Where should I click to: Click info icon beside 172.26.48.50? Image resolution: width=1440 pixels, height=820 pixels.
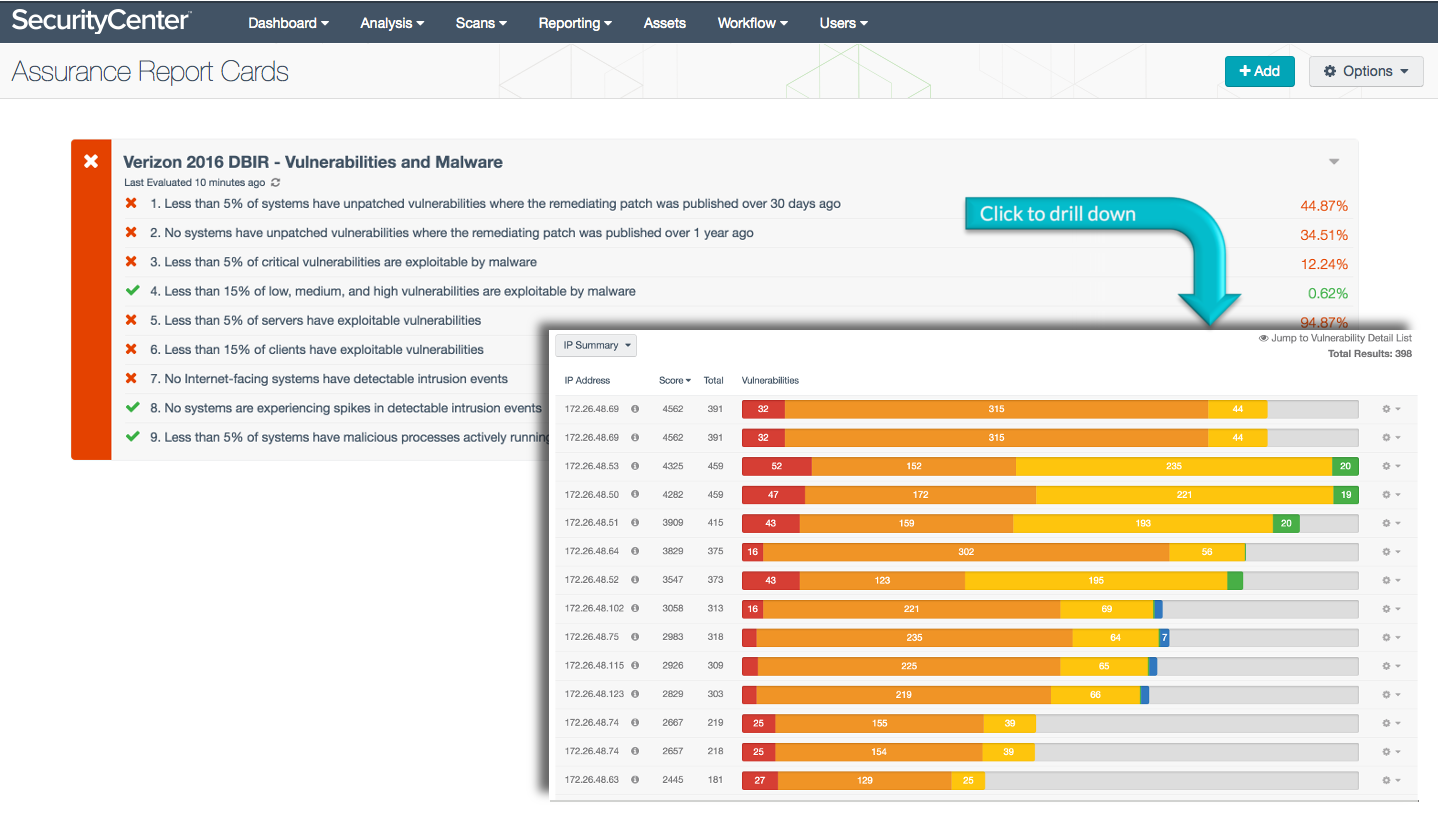[635, 494]
